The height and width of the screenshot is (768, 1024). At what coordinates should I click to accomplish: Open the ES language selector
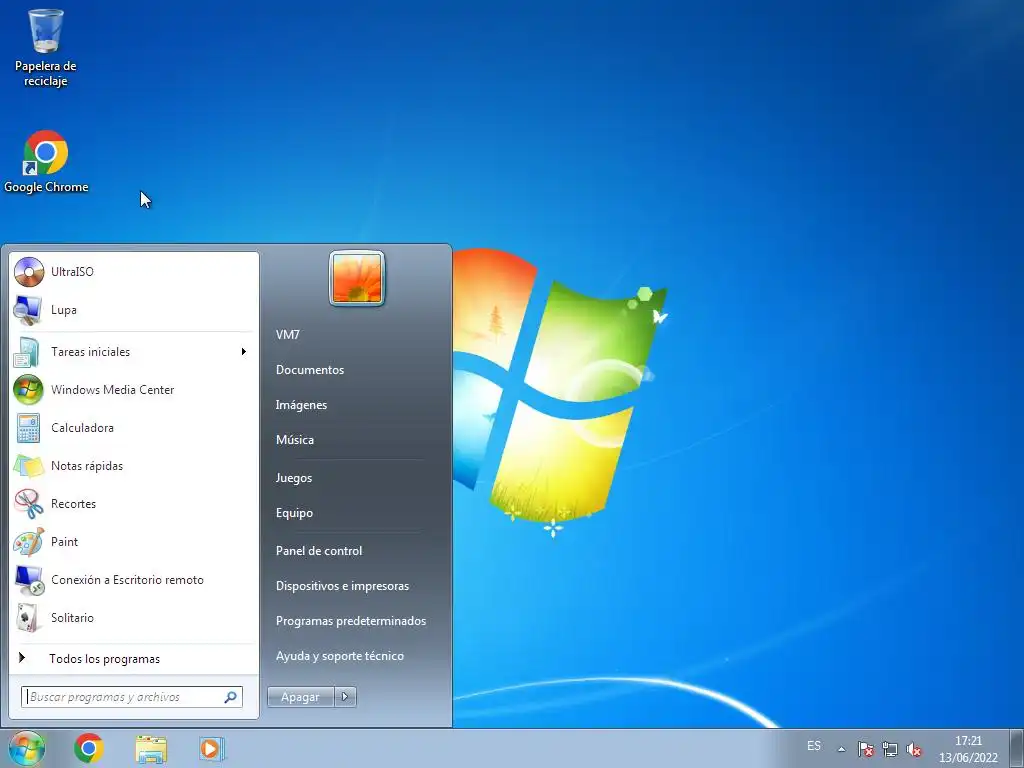tap(814, 746)
